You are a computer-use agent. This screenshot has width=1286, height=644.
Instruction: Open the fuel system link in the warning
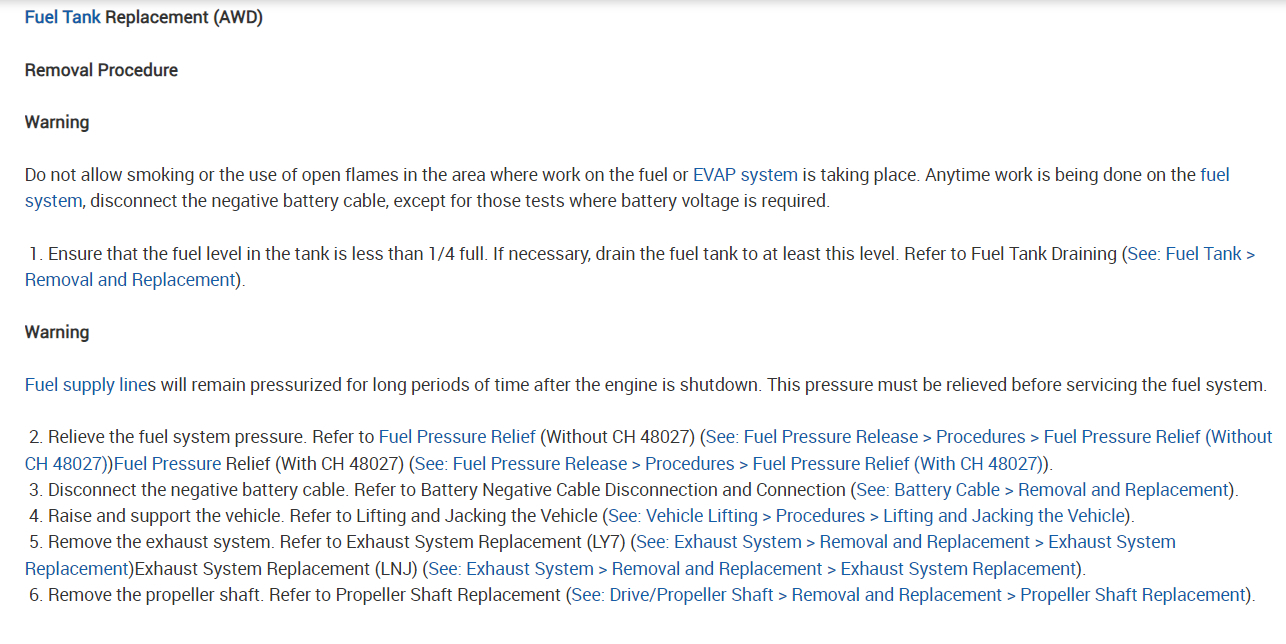tap(1214, 175)
